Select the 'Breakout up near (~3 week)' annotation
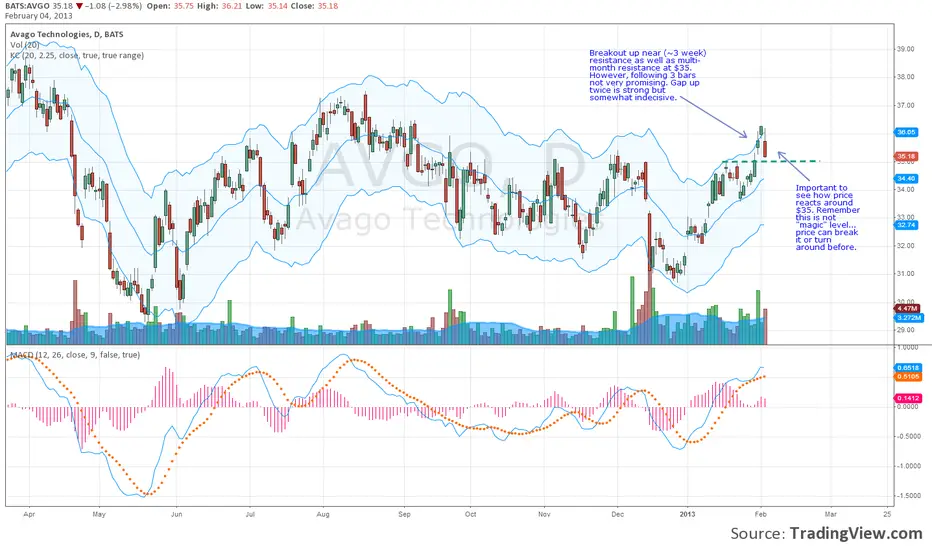Screen dimensions: 932x550 coord(648,75)
